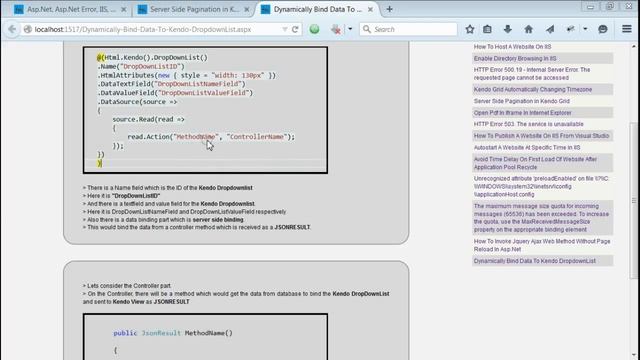Viewport: 640px width, 360px height.
Task: Click the address bar URL
Action: (143, 29)
